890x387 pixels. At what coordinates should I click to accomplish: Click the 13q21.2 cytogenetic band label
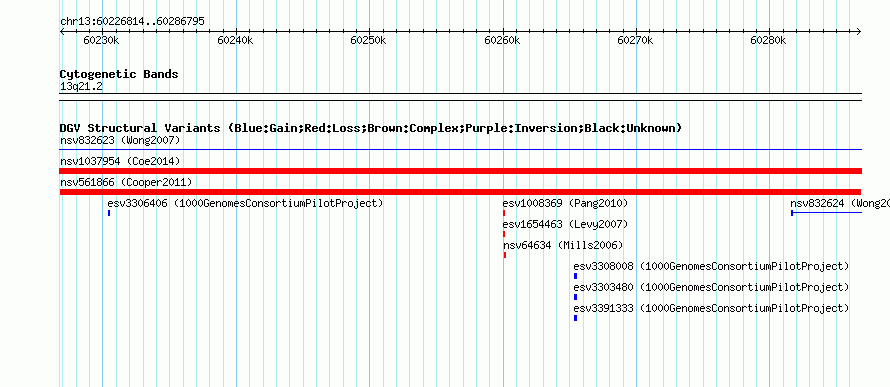point(81,87)
